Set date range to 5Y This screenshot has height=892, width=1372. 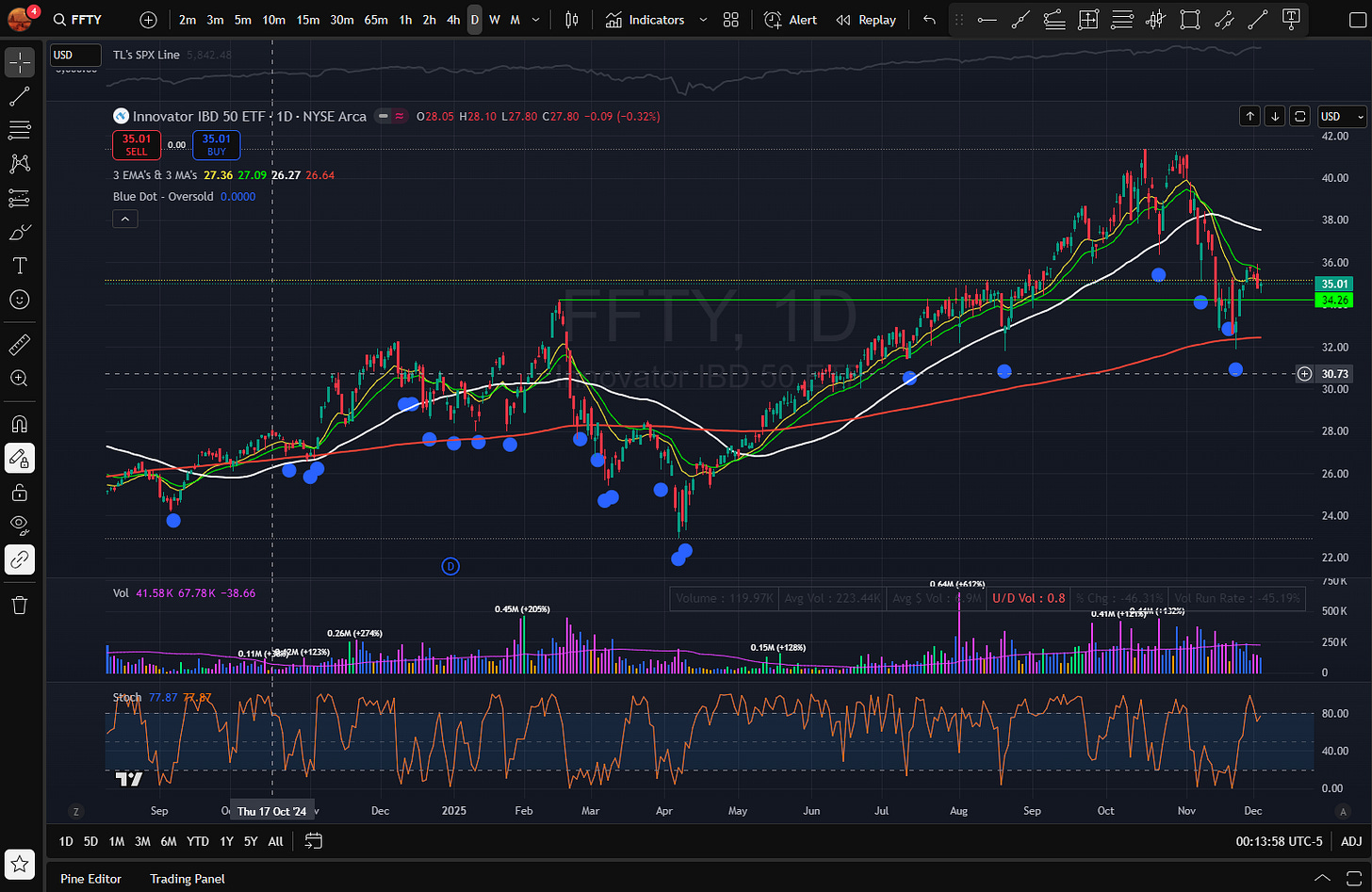pyautogui.click(x=251, y=841)
